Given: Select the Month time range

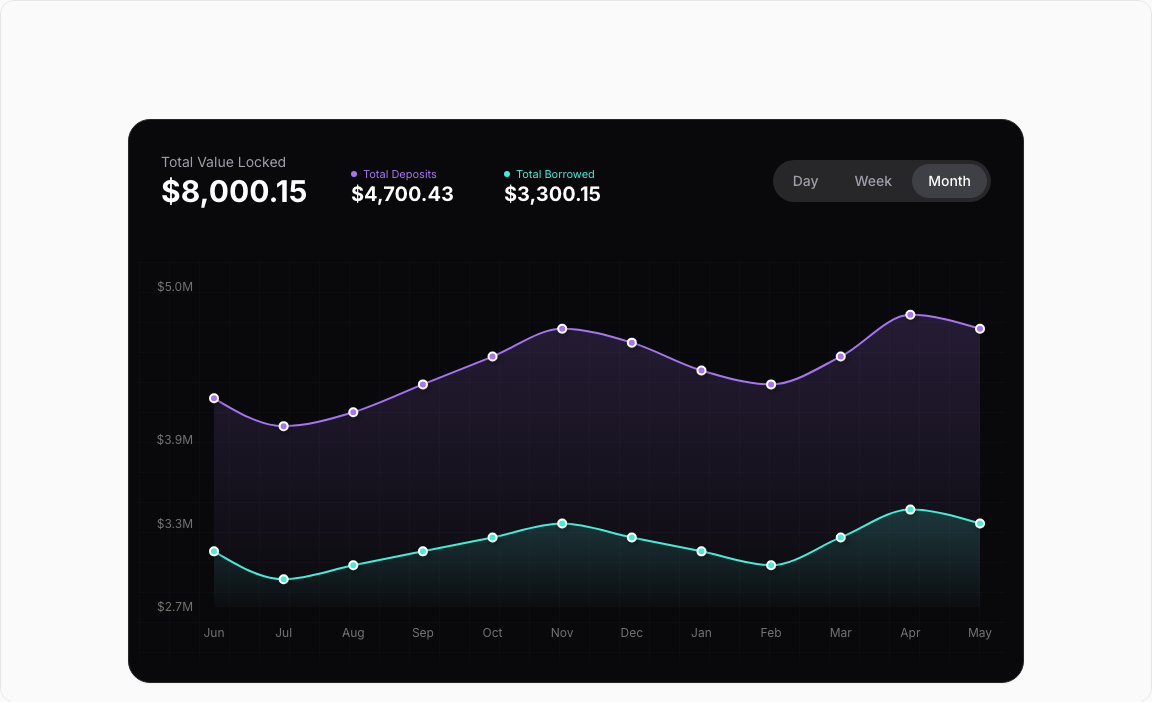Looking at the screenshot, I should [x=949, y=181].
